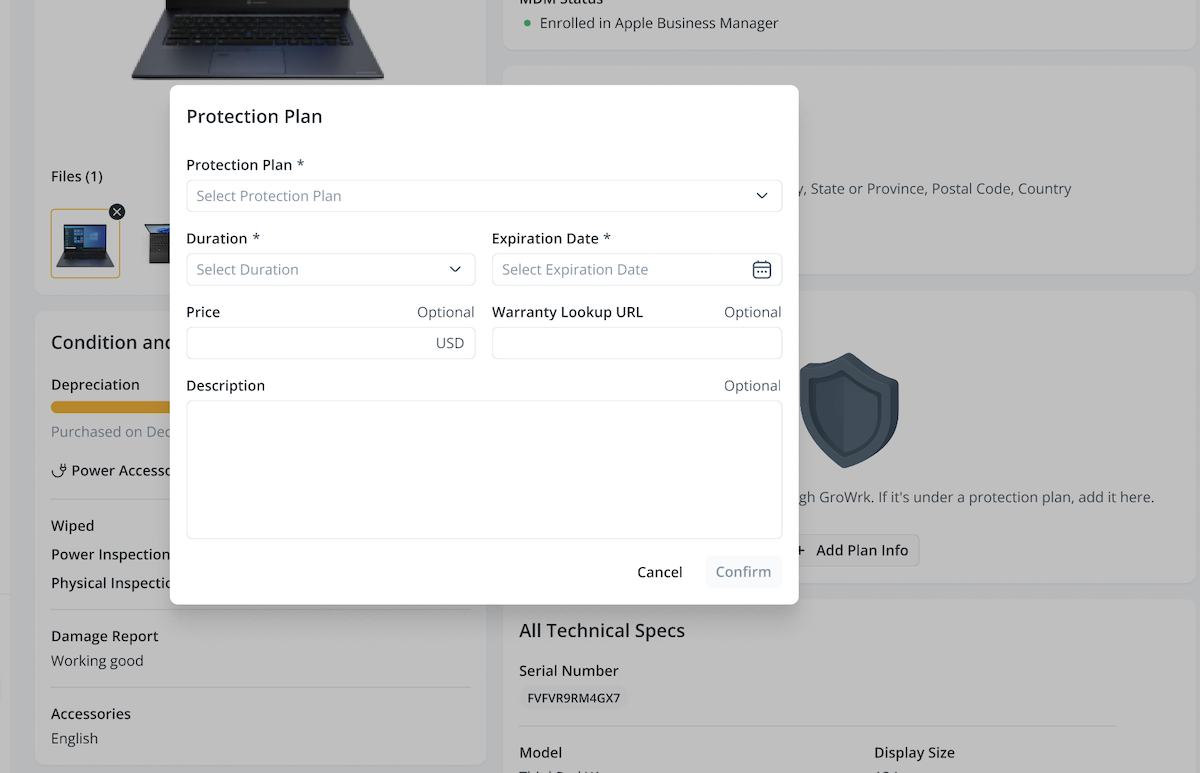1200x773 pixels.
Task: Click the shield protection icon
Action: tap(849, 410)
